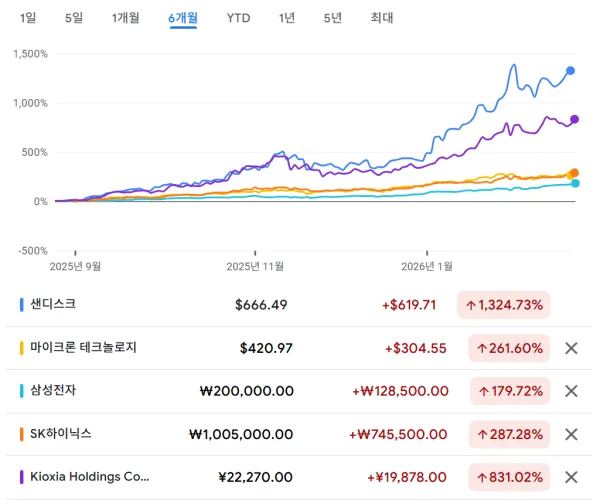Click the 831.02% change badge
The height and width of the screenshot is (500, 600).
click(x=509, y=477)
